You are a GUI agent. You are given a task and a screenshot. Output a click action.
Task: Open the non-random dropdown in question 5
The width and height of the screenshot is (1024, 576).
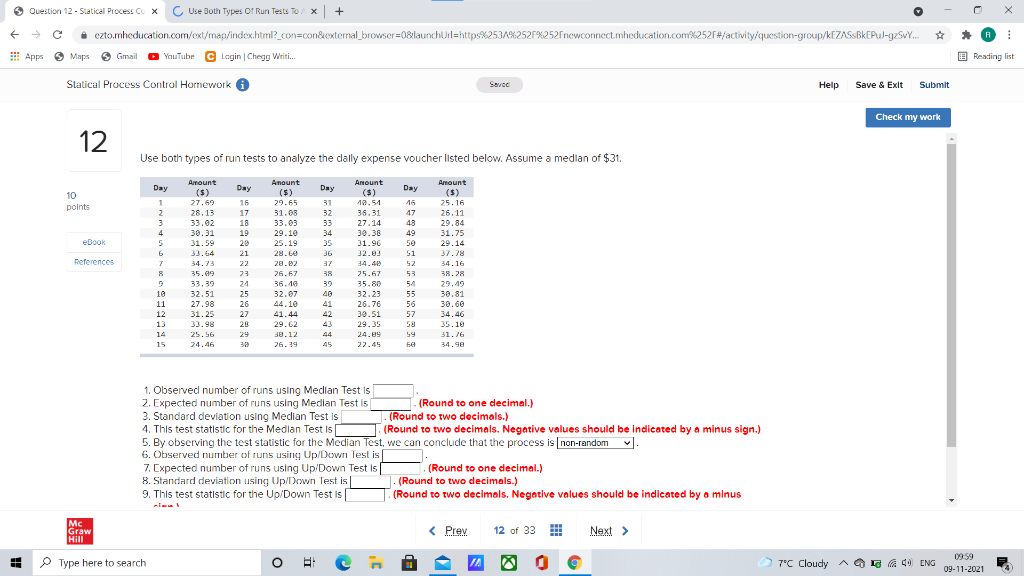coord(597,443)
